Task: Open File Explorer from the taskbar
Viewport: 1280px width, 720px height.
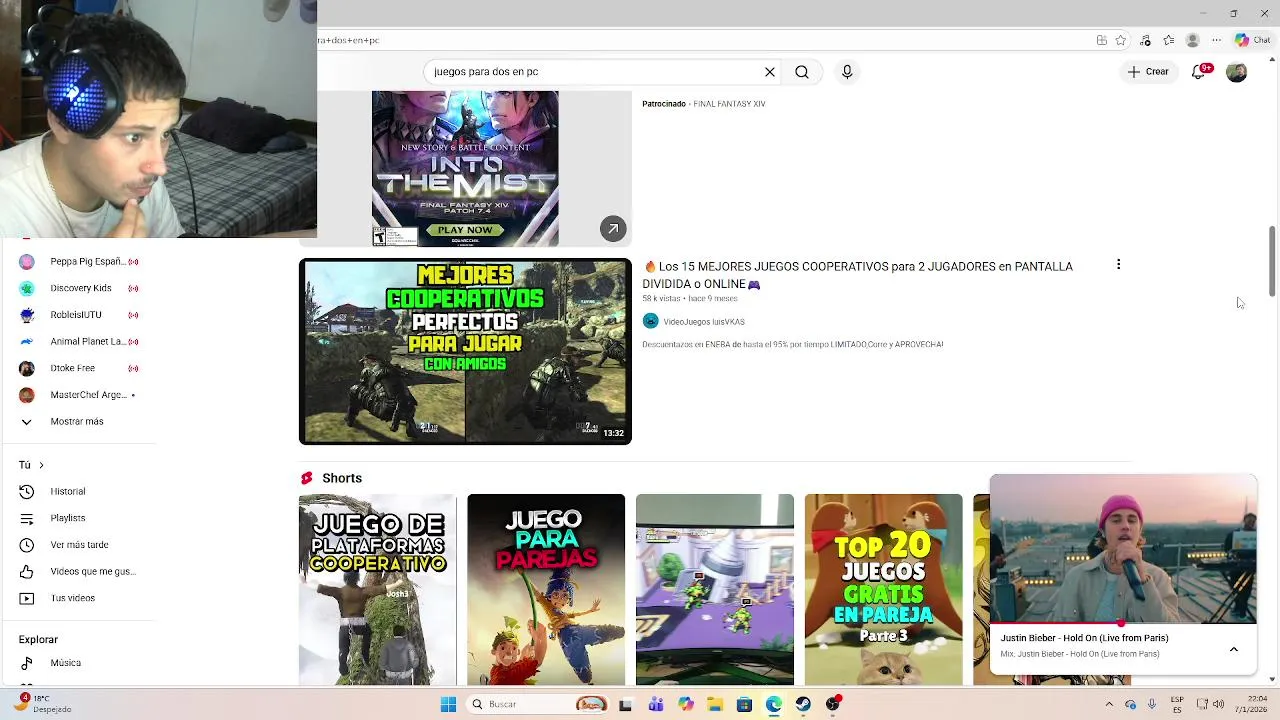Action: click(x=714, y=704)
